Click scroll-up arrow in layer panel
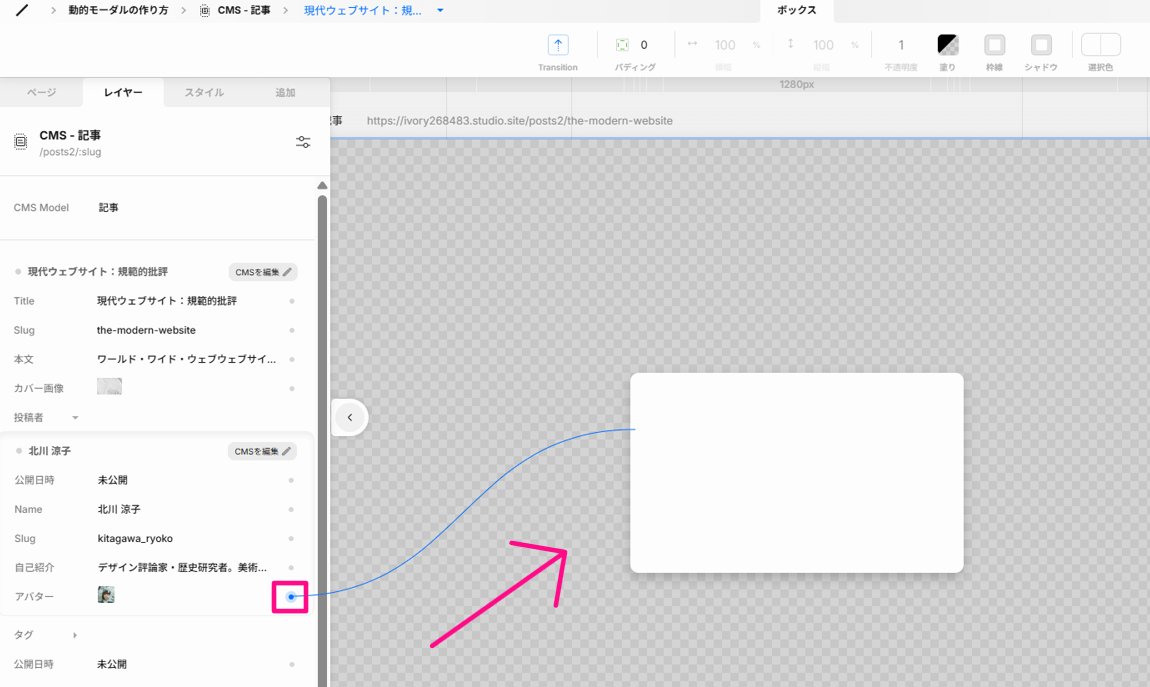Viewport: 1150px width, 687px height. point(322,185)
